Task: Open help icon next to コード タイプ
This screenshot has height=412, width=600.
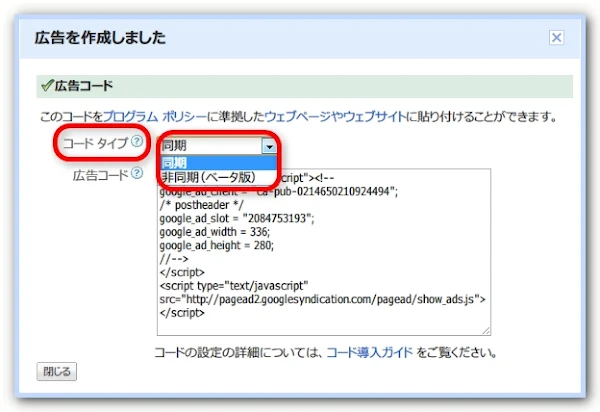Action: click(137, 142)
